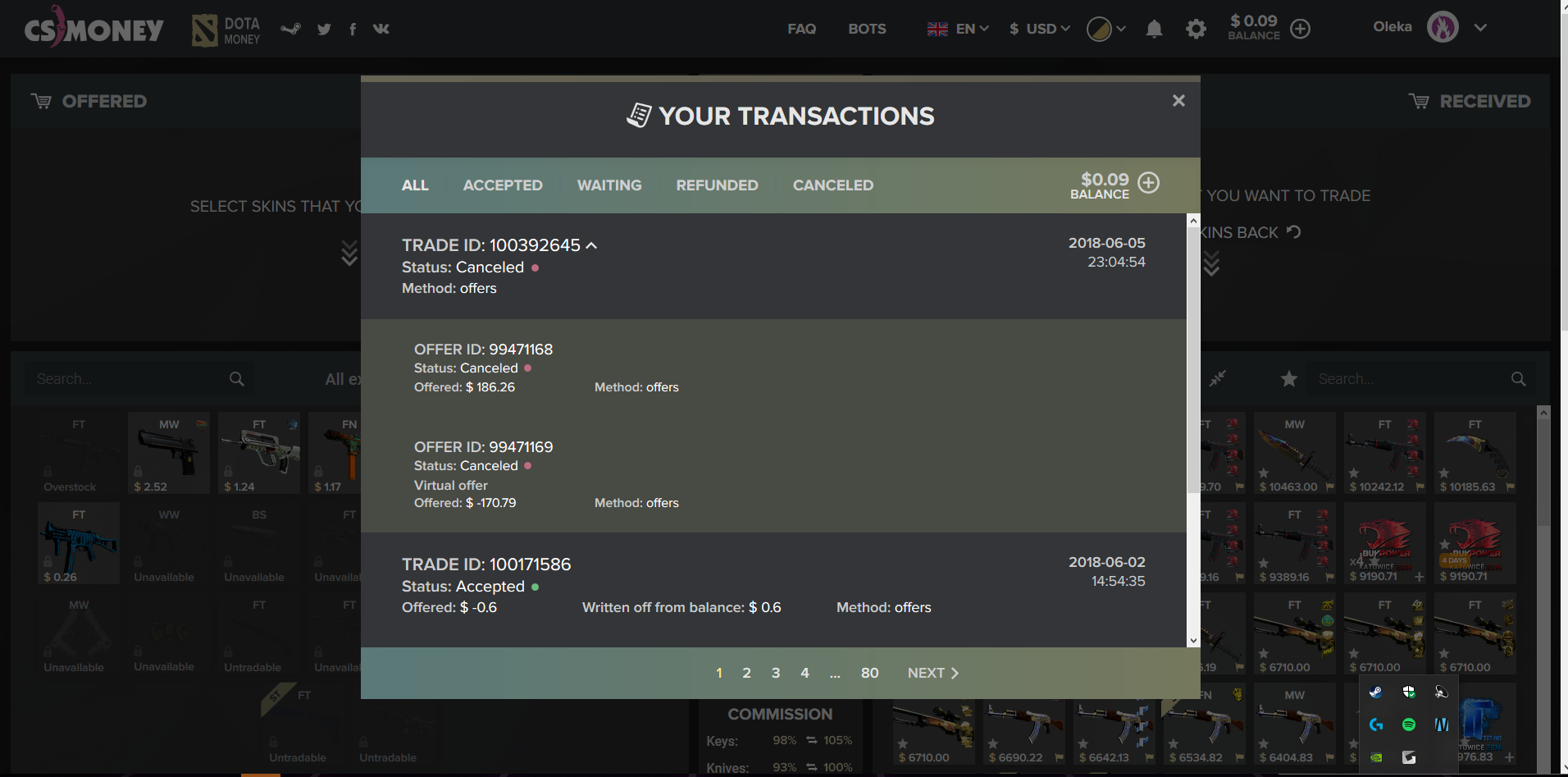Click the speaker audio device tray icon

coord(1442,692)
